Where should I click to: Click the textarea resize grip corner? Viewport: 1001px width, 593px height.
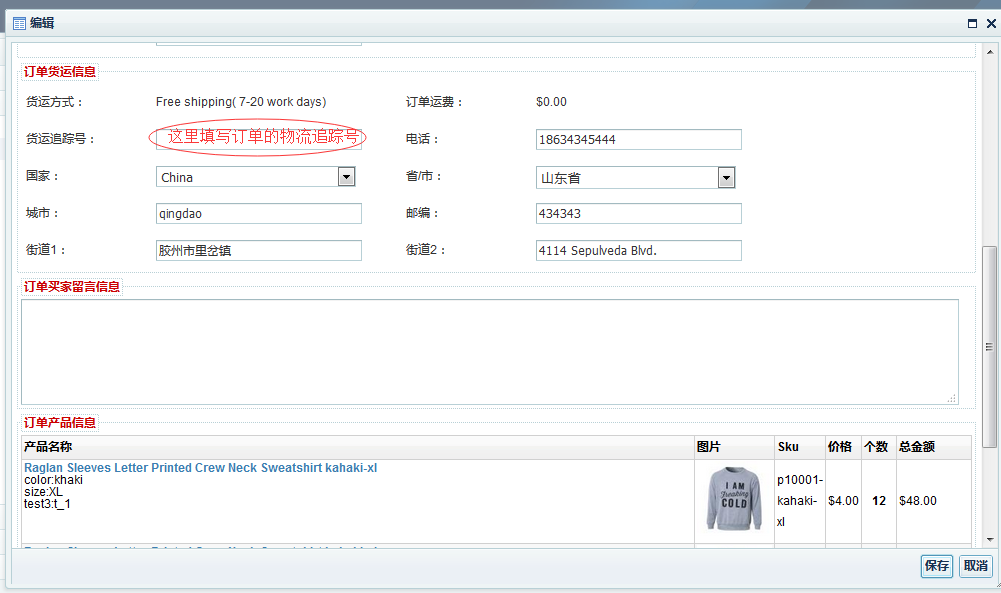[x=952, y=398]
